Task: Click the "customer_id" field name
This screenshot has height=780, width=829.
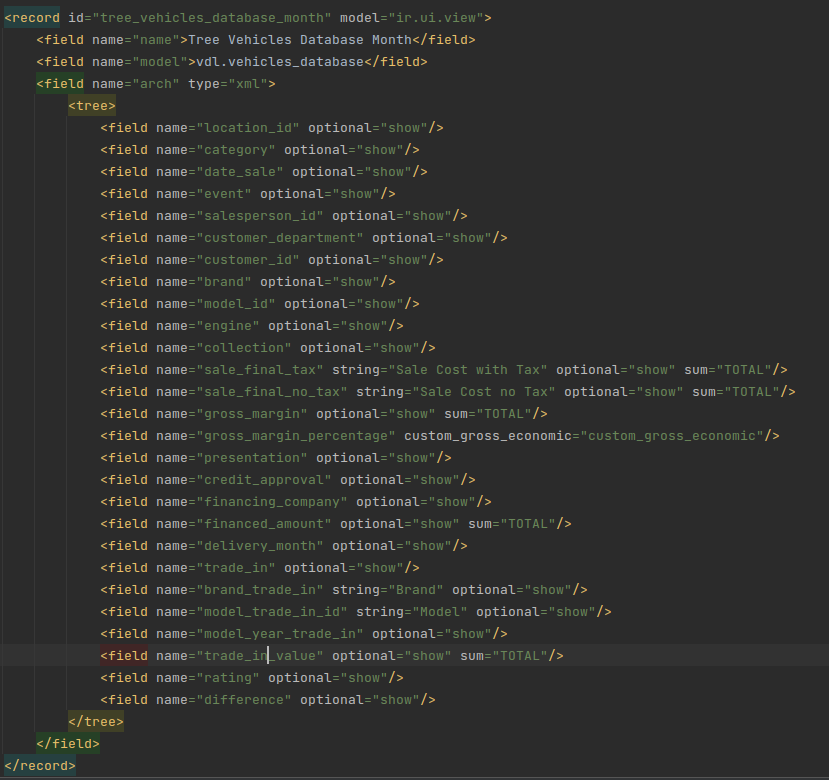Action: (x=248, y=260)
